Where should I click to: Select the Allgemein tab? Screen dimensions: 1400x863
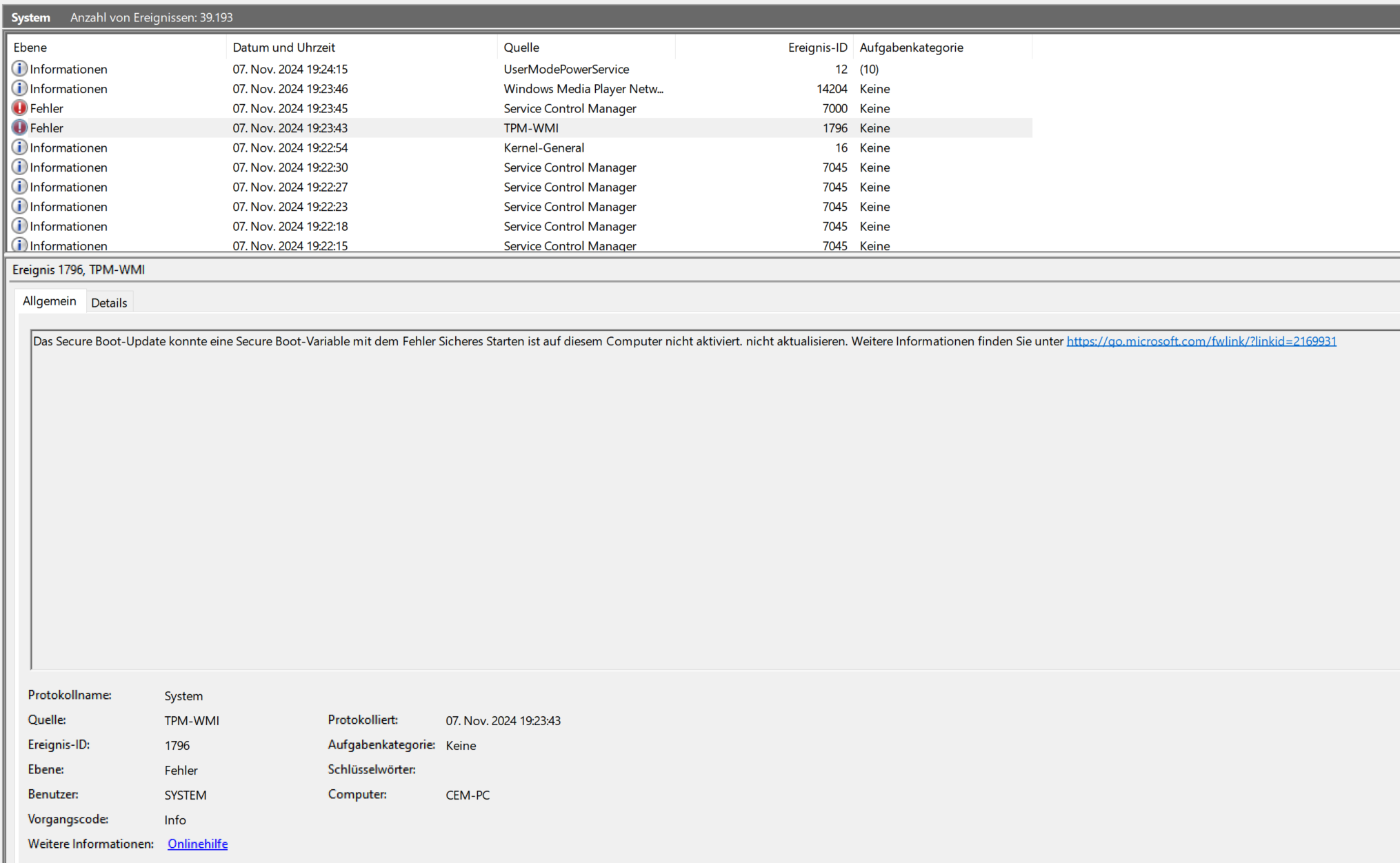[50, 301]
